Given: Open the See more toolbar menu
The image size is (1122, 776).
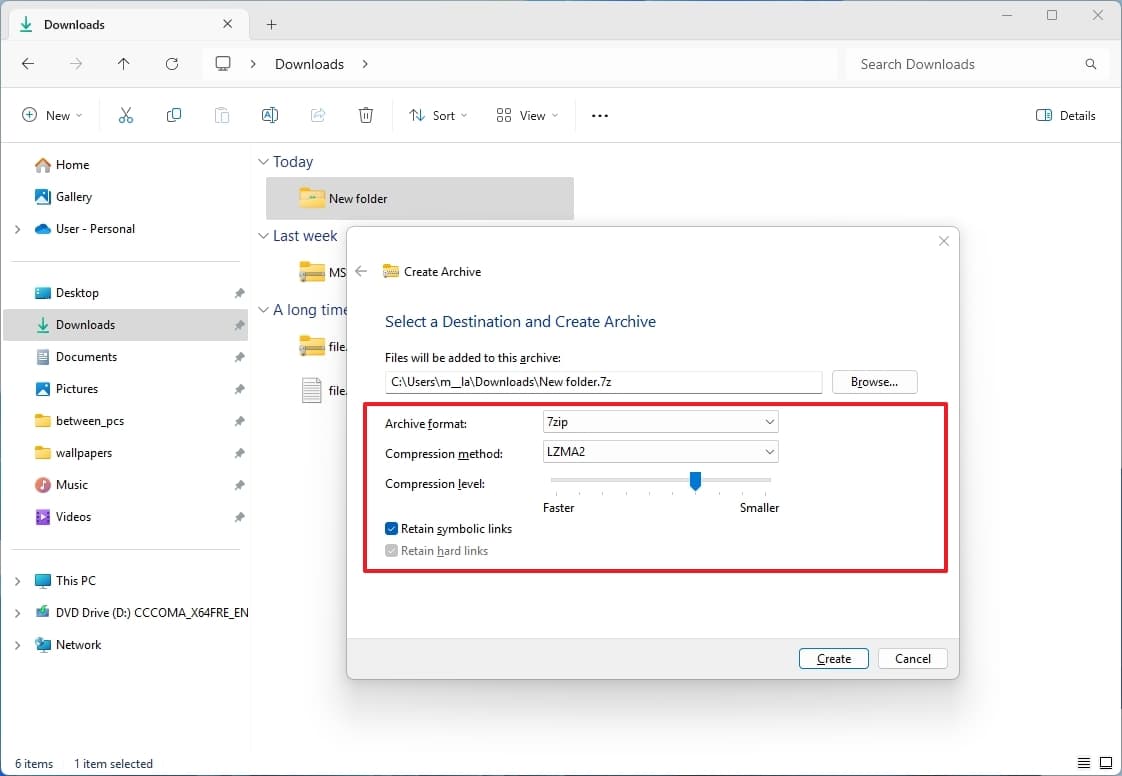Looking at the screenshot, I should 599,115.
